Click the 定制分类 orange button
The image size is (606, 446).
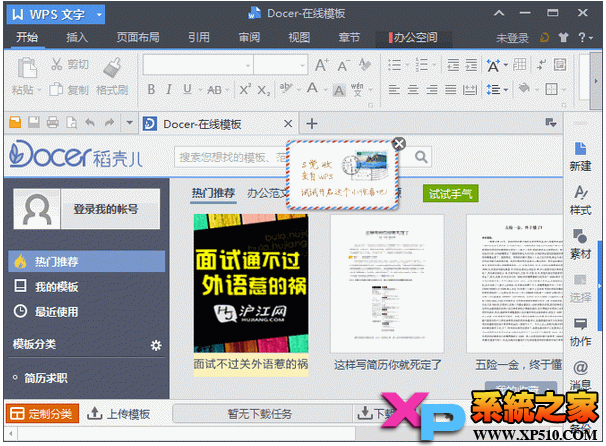[43, 414]
